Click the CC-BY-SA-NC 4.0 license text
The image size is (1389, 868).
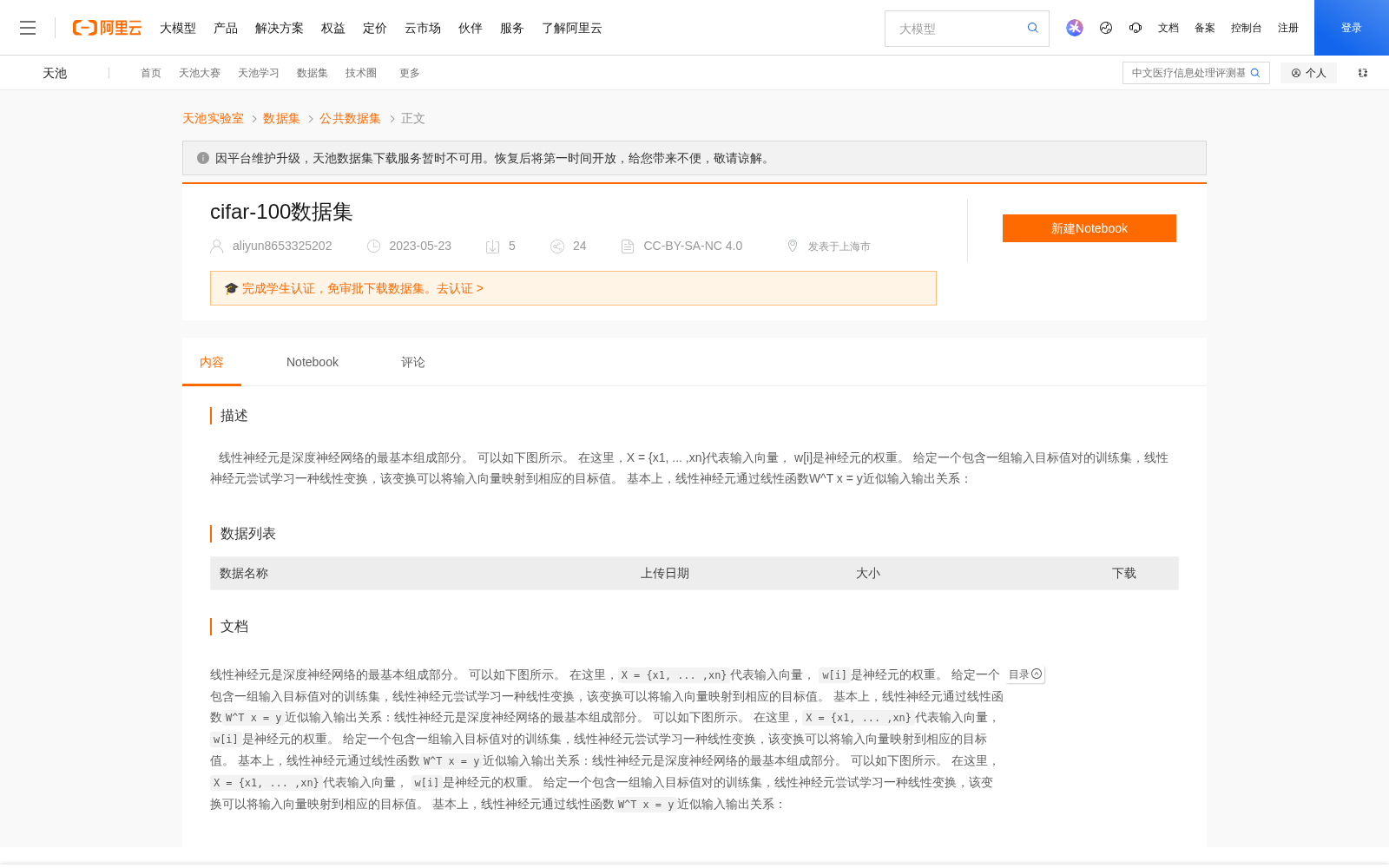tap(693, 247)
